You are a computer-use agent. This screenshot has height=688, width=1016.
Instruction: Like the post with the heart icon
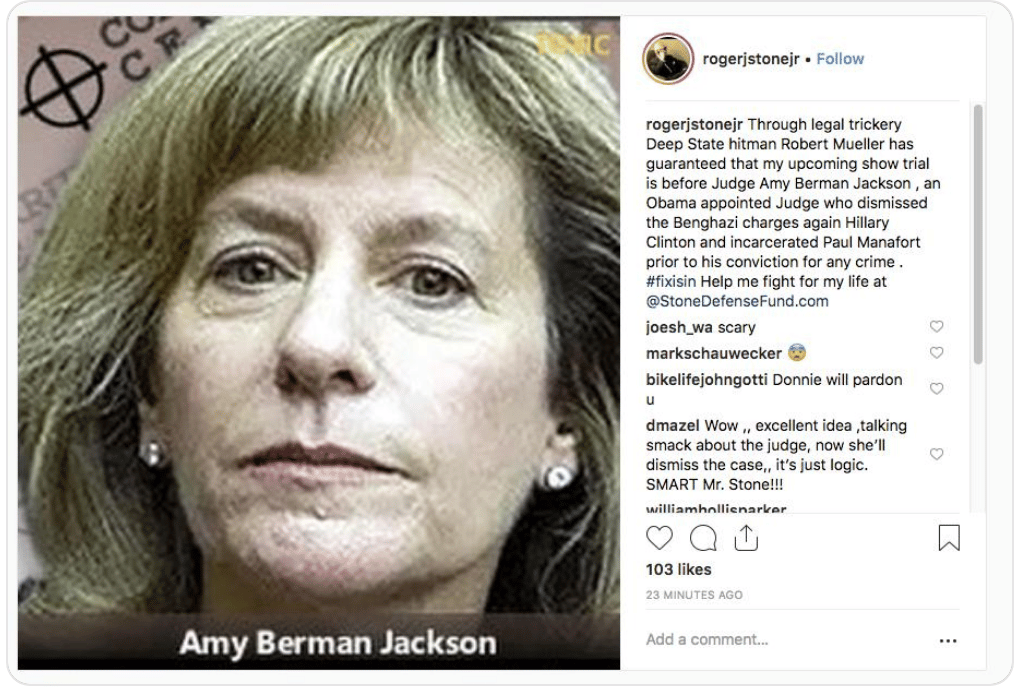point(659,538)
